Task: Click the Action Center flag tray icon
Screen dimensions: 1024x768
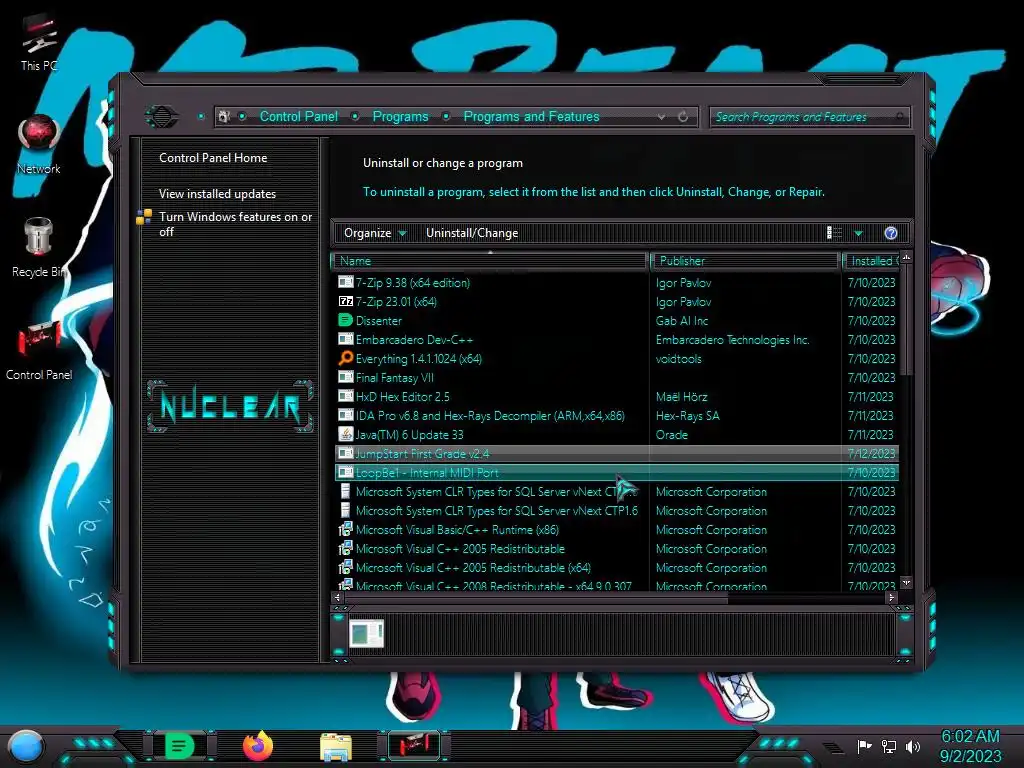Action: click(x=864, y=746)
